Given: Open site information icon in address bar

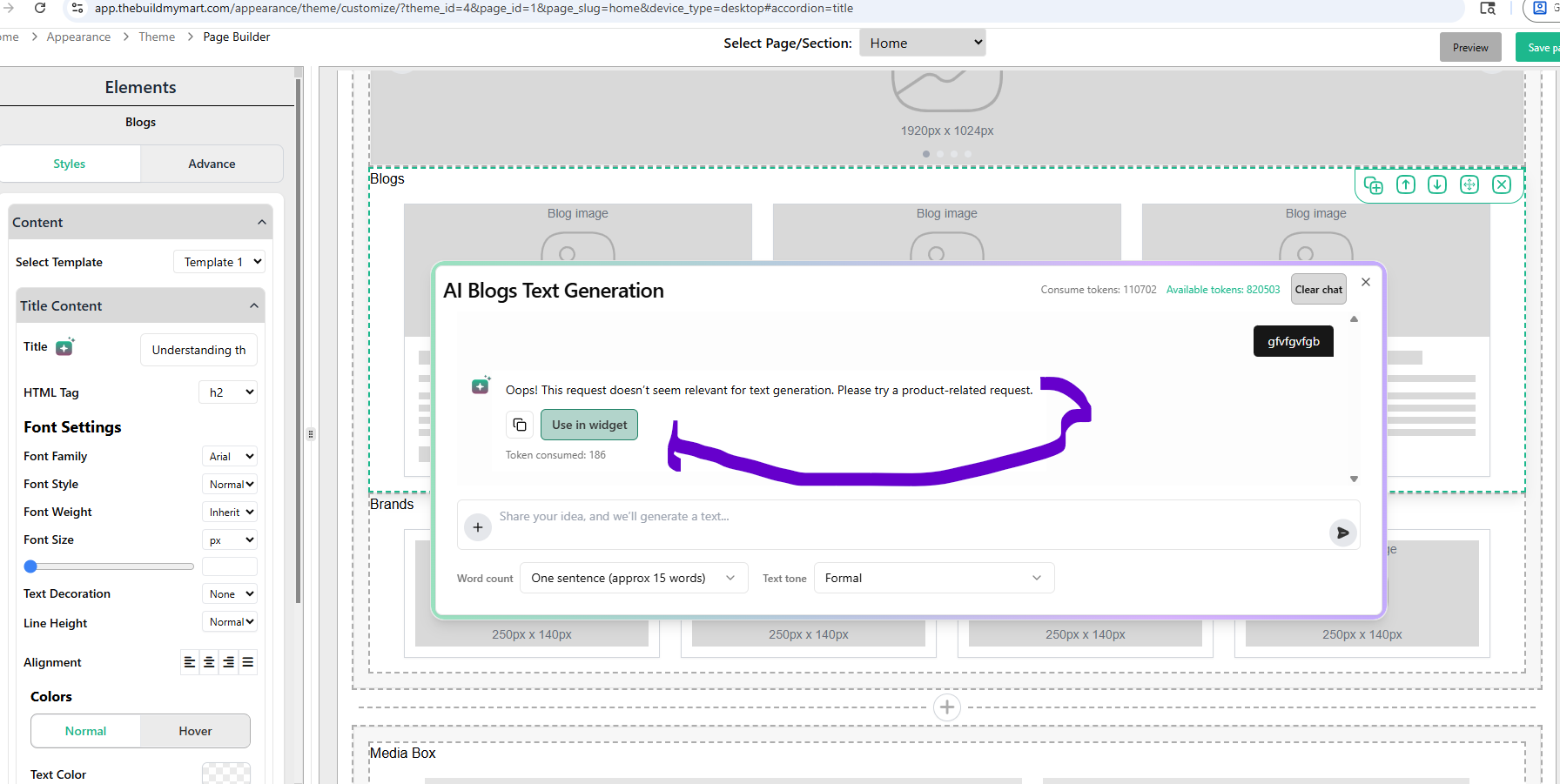Looking at the screenshot, I should 77,8.
